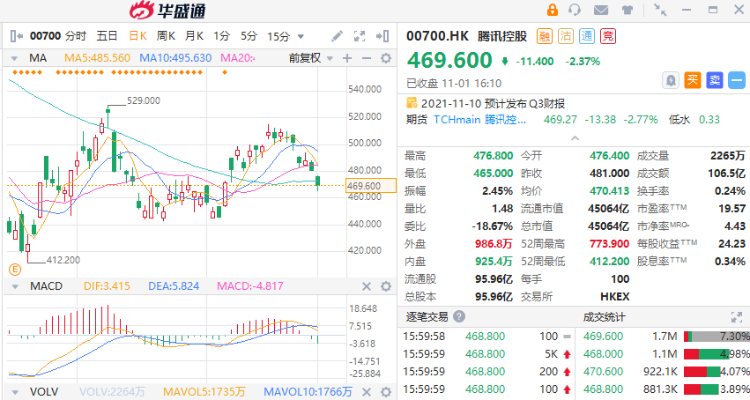750x400 pixels.
Task: Select the pencil drawing tool
Action: (x=337, y=36)
